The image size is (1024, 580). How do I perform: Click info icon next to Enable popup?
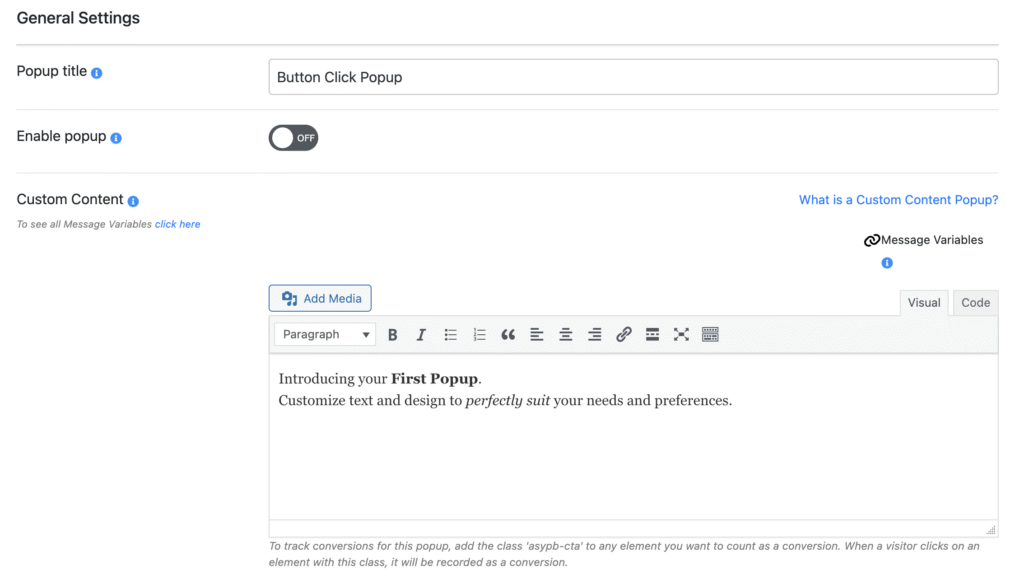(x=116, y=138)
